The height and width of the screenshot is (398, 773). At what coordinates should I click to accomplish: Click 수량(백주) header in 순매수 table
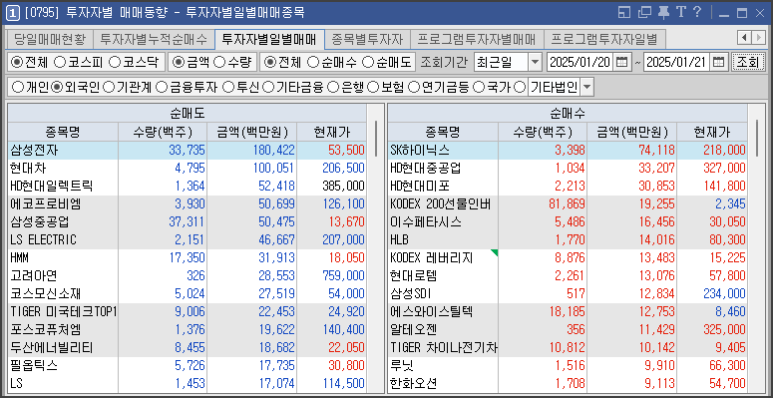click(542, 132)
